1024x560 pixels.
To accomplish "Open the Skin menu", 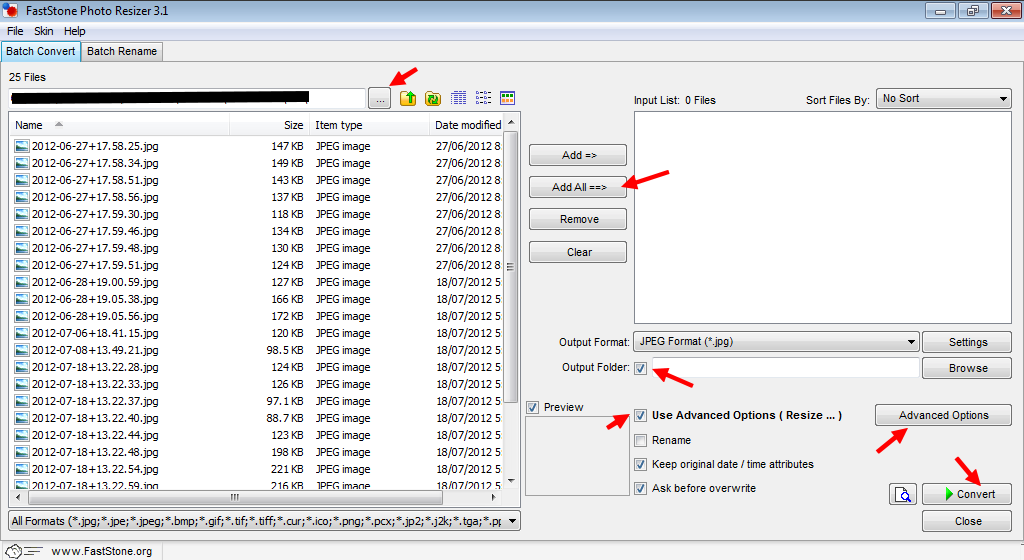I will [x=44, y=31].
